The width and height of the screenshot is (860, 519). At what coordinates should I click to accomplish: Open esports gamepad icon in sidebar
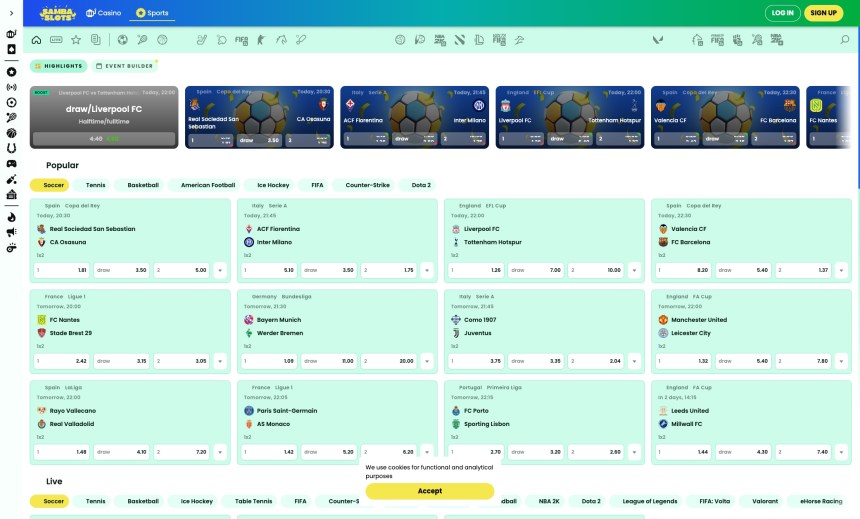tap(11, 163)
